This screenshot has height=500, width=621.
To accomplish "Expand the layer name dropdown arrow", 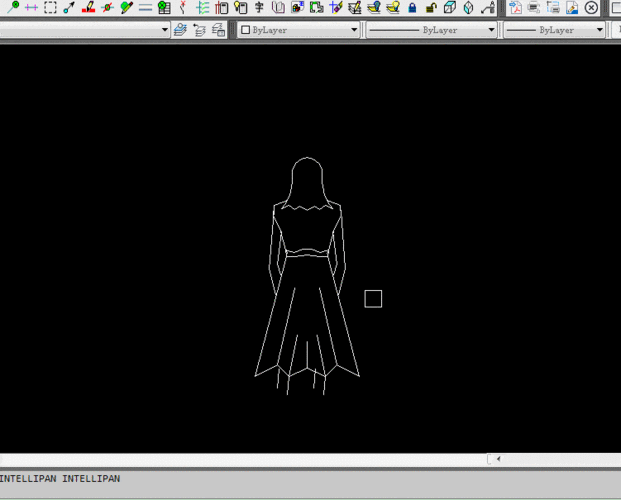I will click(165, 30).
